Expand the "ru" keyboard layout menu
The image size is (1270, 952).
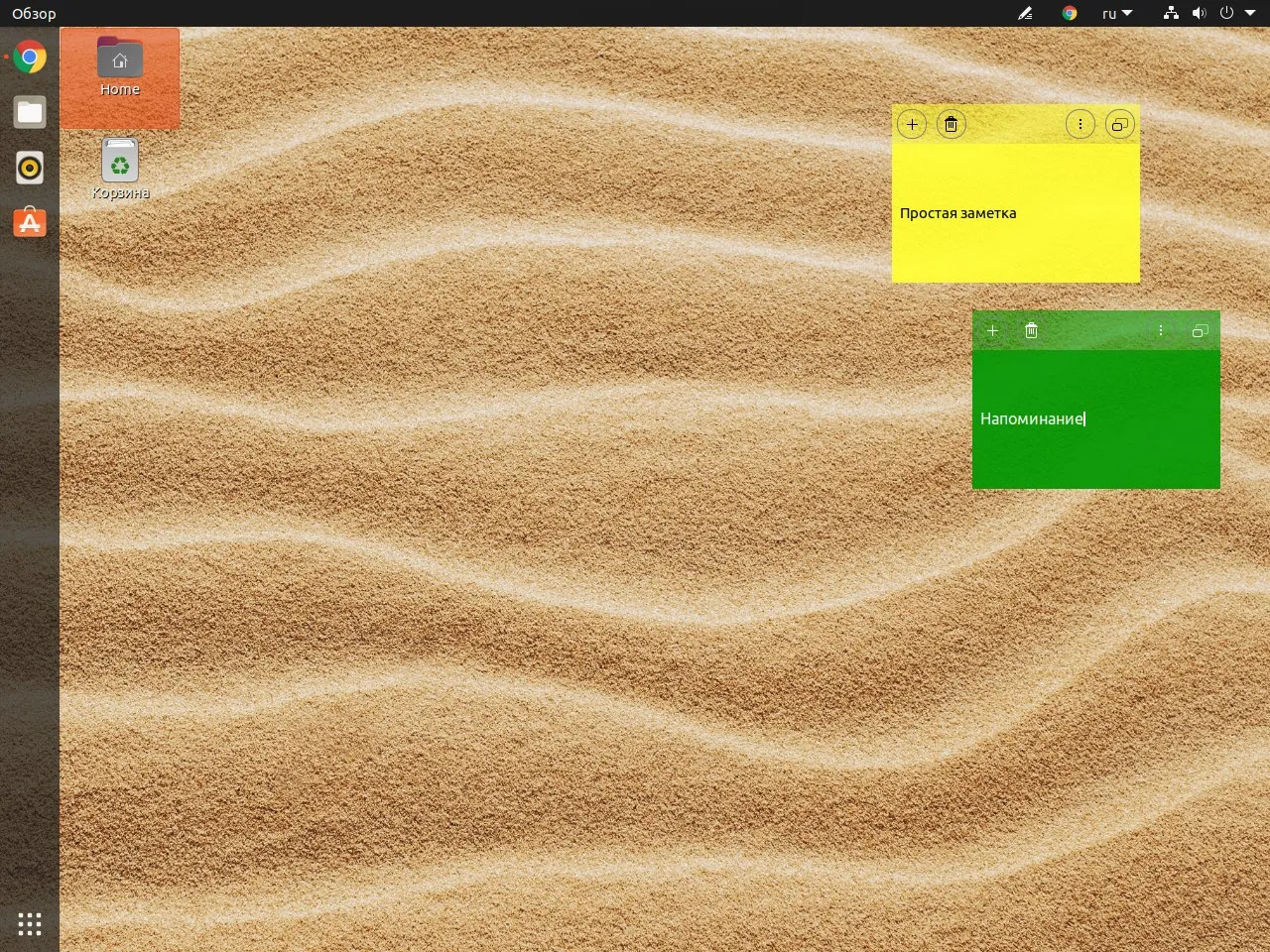click(1116, 14)
